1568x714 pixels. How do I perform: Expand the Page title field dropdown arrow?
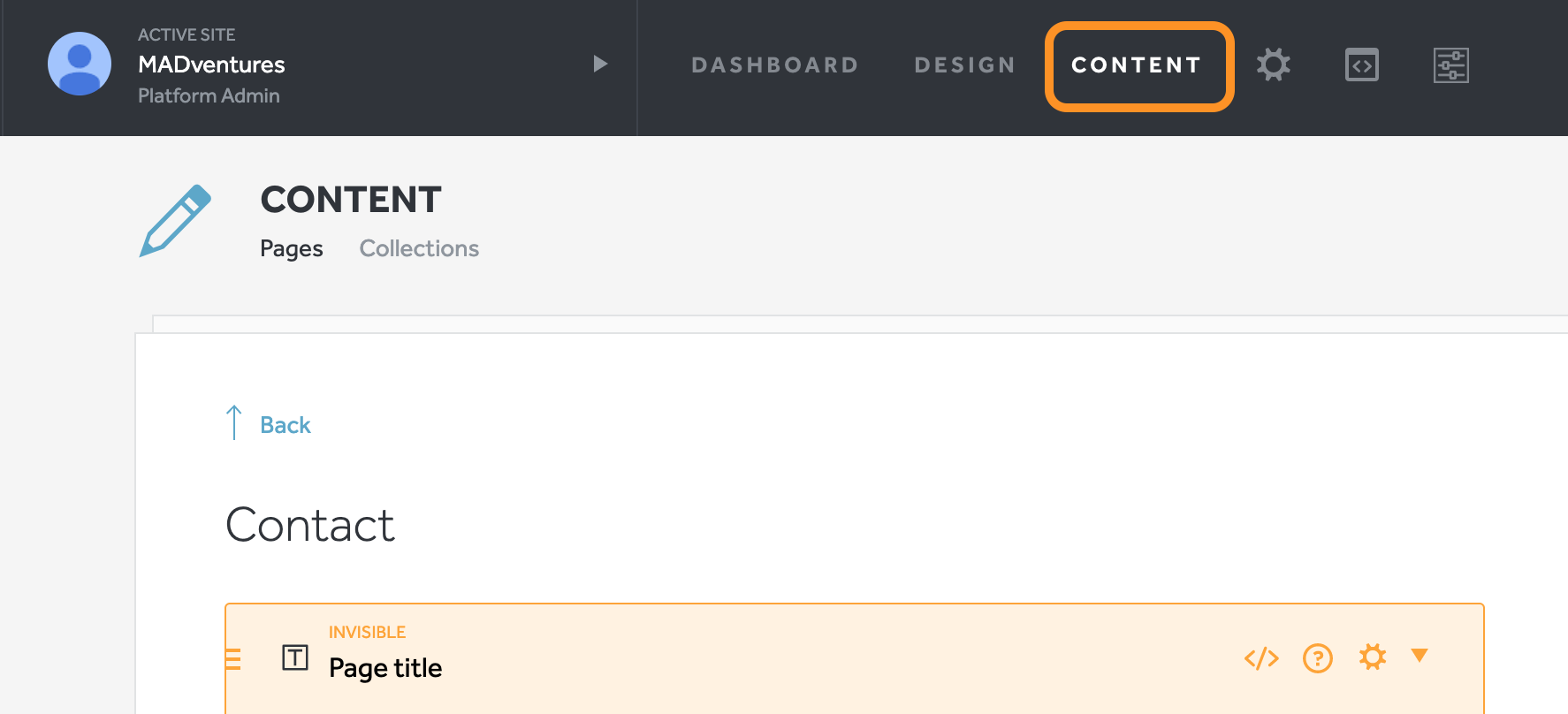tap(1420, 656)
